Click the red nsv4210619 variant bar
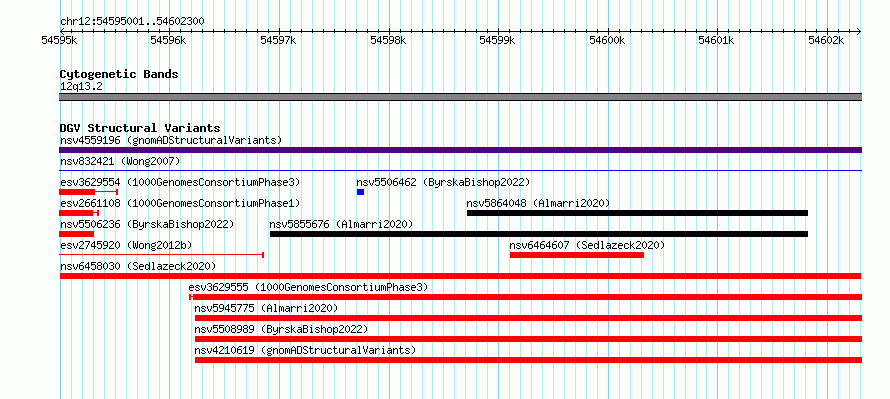 click(x=528, y=360)
